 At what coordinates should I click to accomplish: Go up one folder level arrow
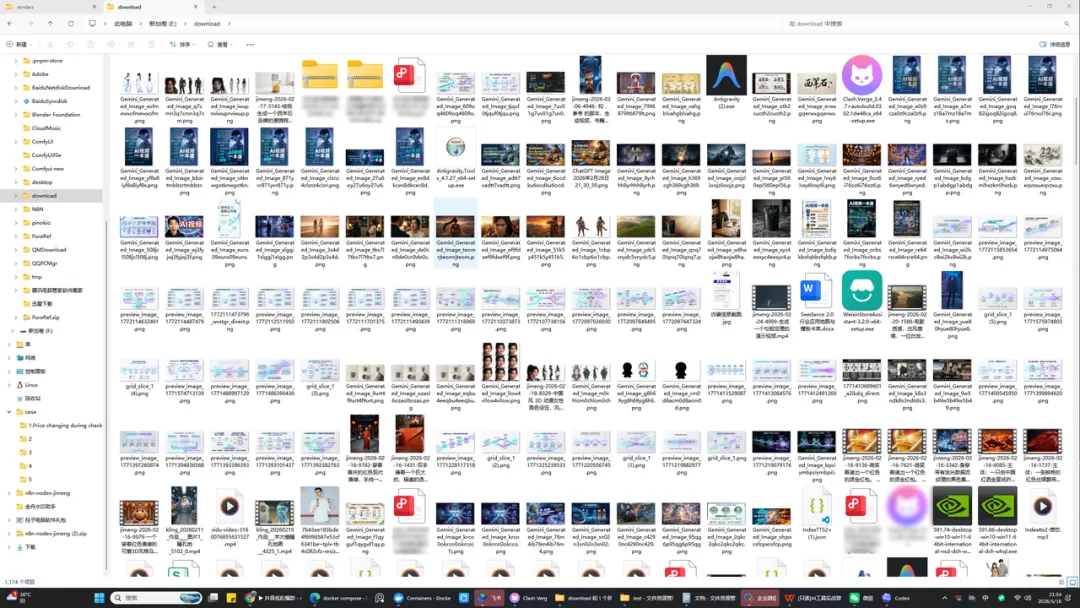point(50,23)
